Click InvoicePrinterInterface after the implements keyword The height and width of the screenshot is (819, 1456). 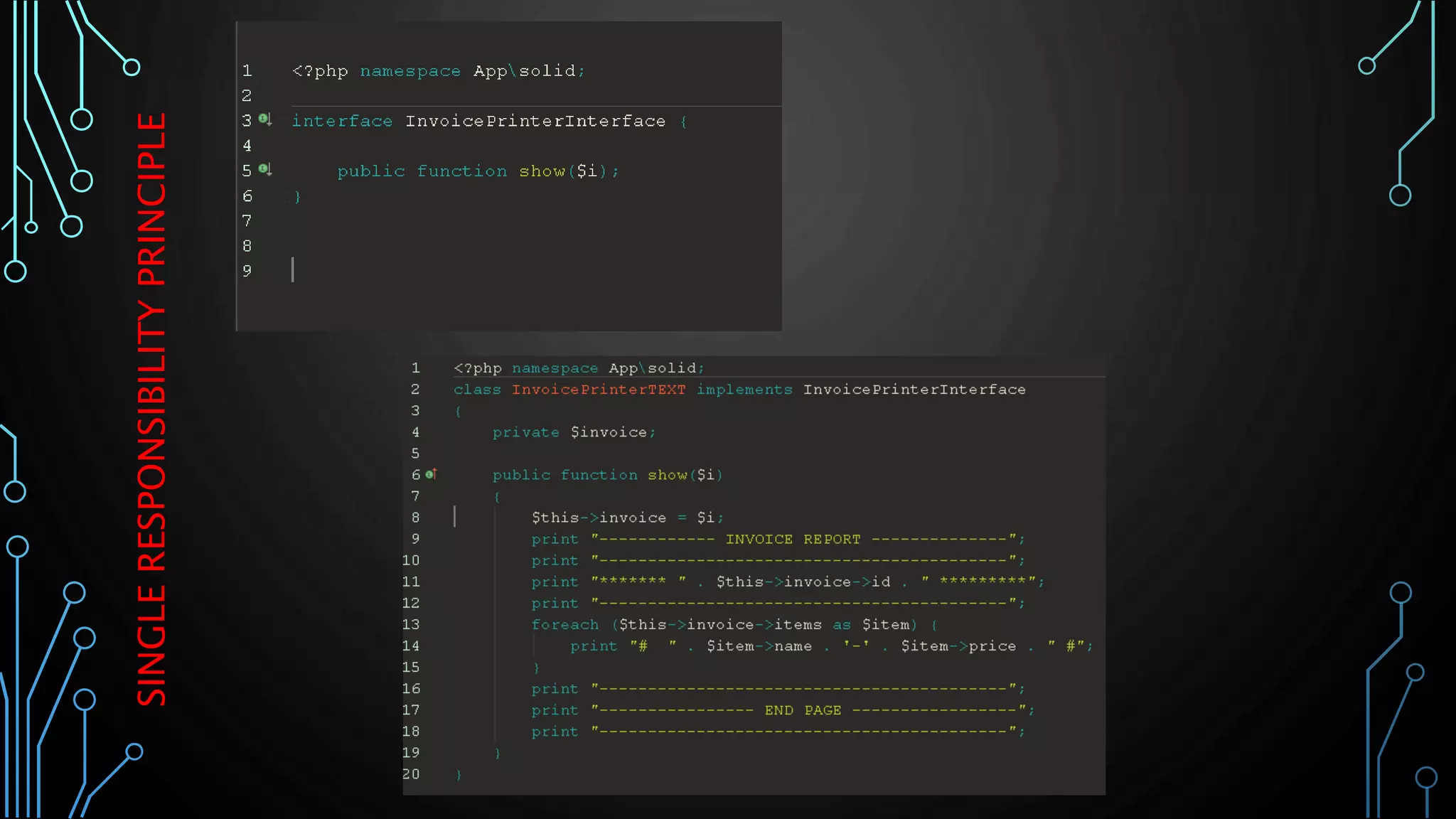tap(914, 390)
